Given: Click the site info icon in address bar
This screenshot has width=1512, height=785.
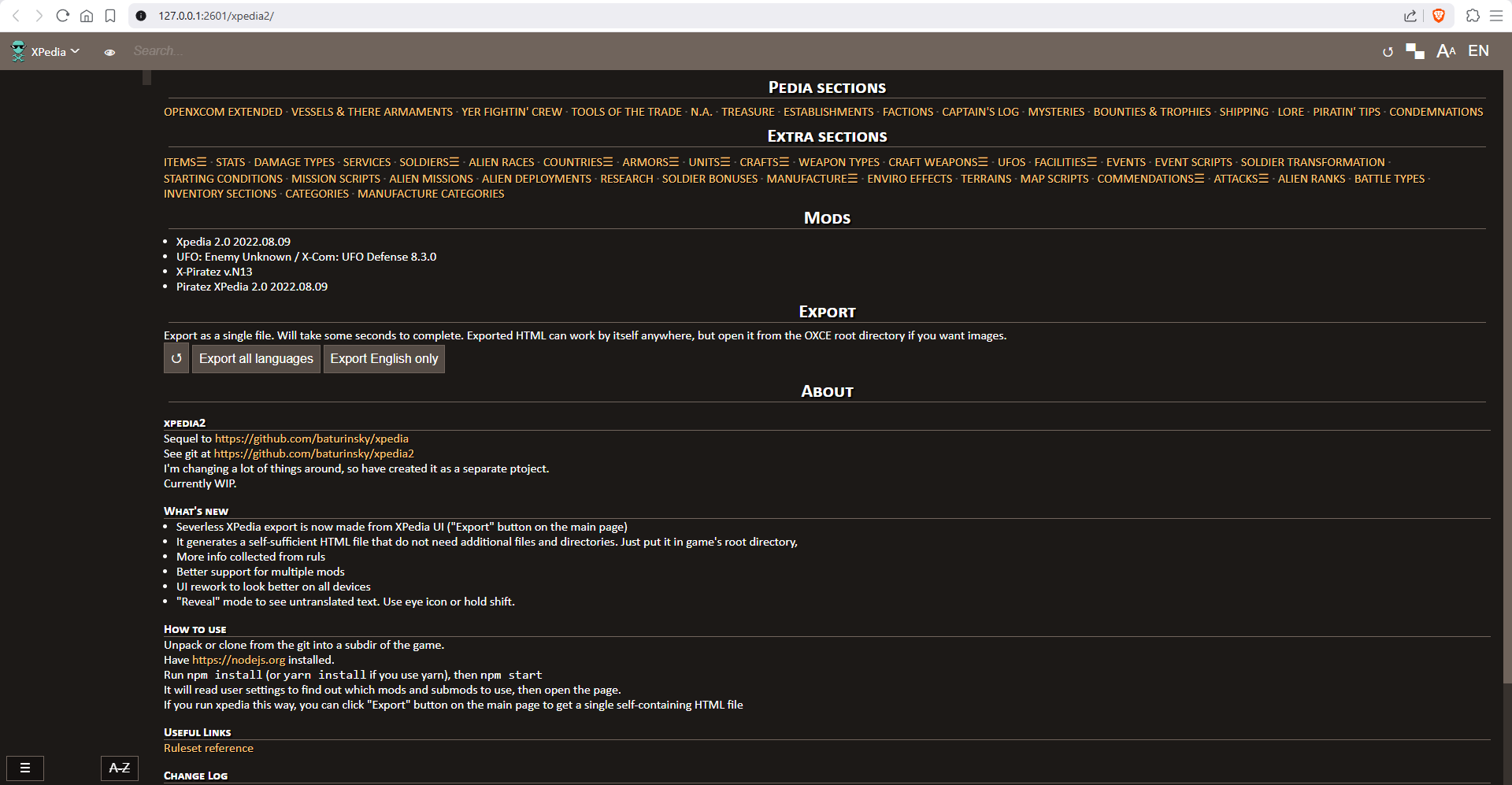Looking at the screenshot, I should point(141,16).
